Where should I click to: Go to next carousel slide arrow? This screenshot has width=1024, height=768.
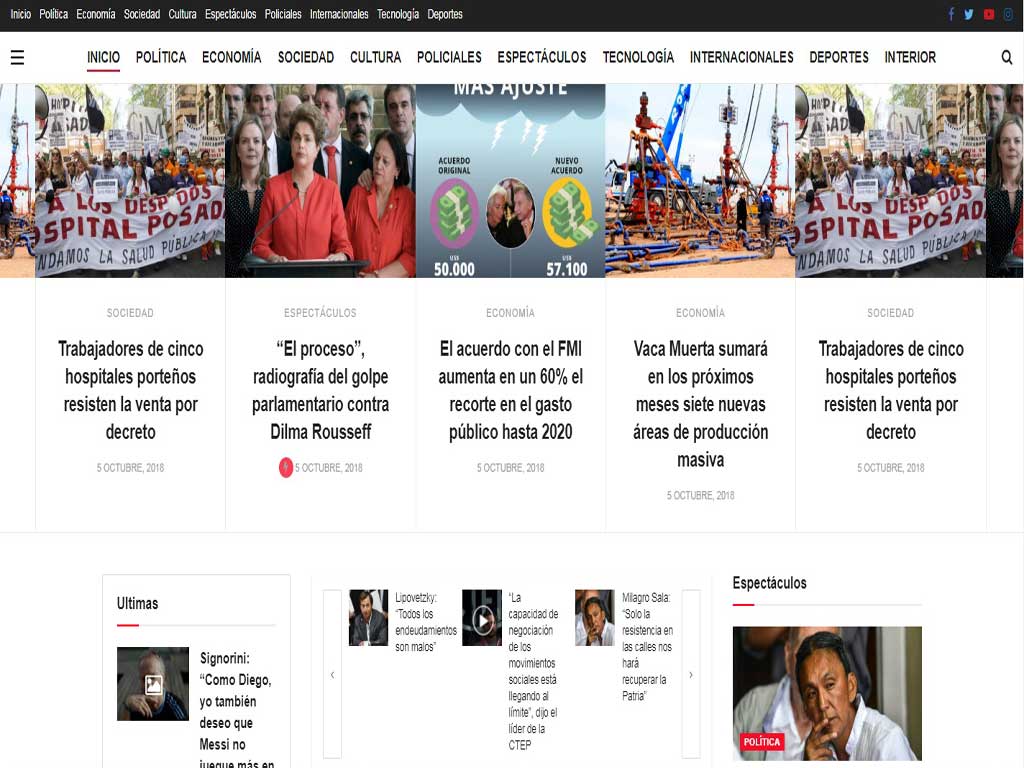(691, 674)
